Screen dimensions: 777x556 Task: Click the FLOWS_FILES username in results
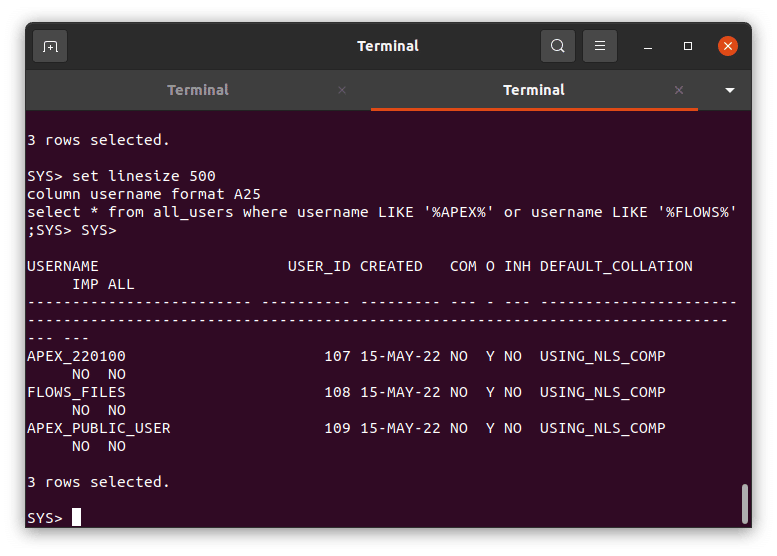[76, 392]
